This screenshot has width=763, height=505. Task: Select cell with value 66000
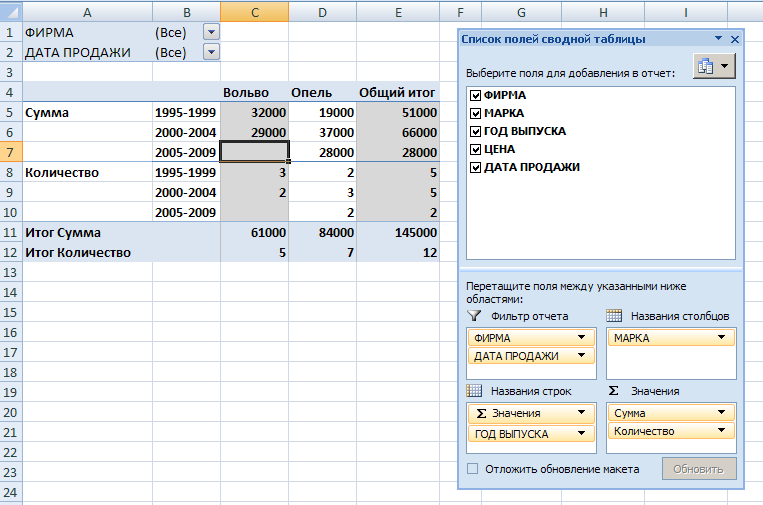(398, 132)
